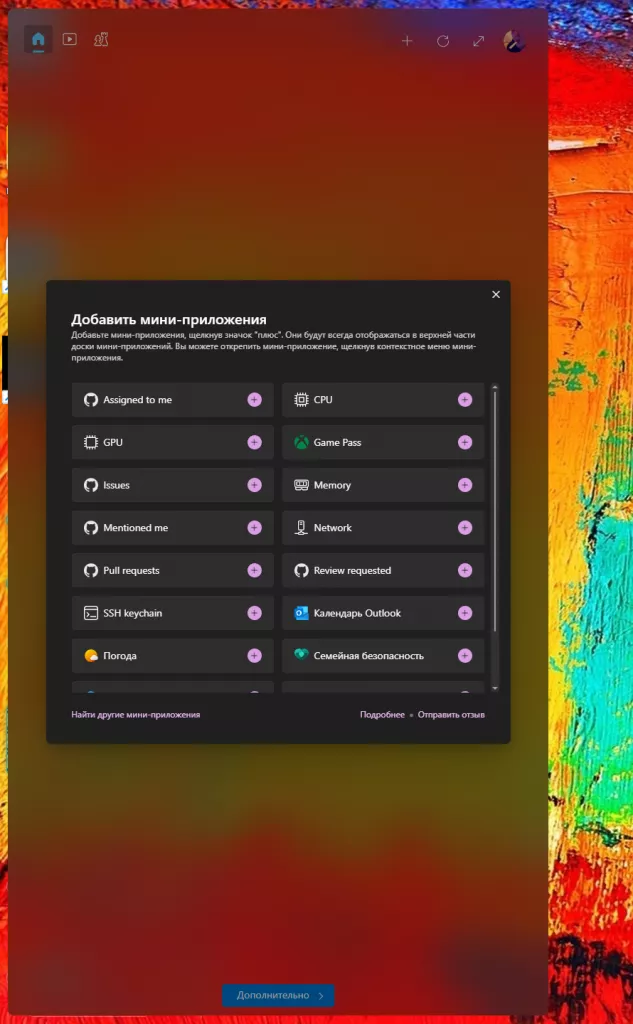Click the widget list vertical scrollbar
The image size is (633, 1024).
495,511
